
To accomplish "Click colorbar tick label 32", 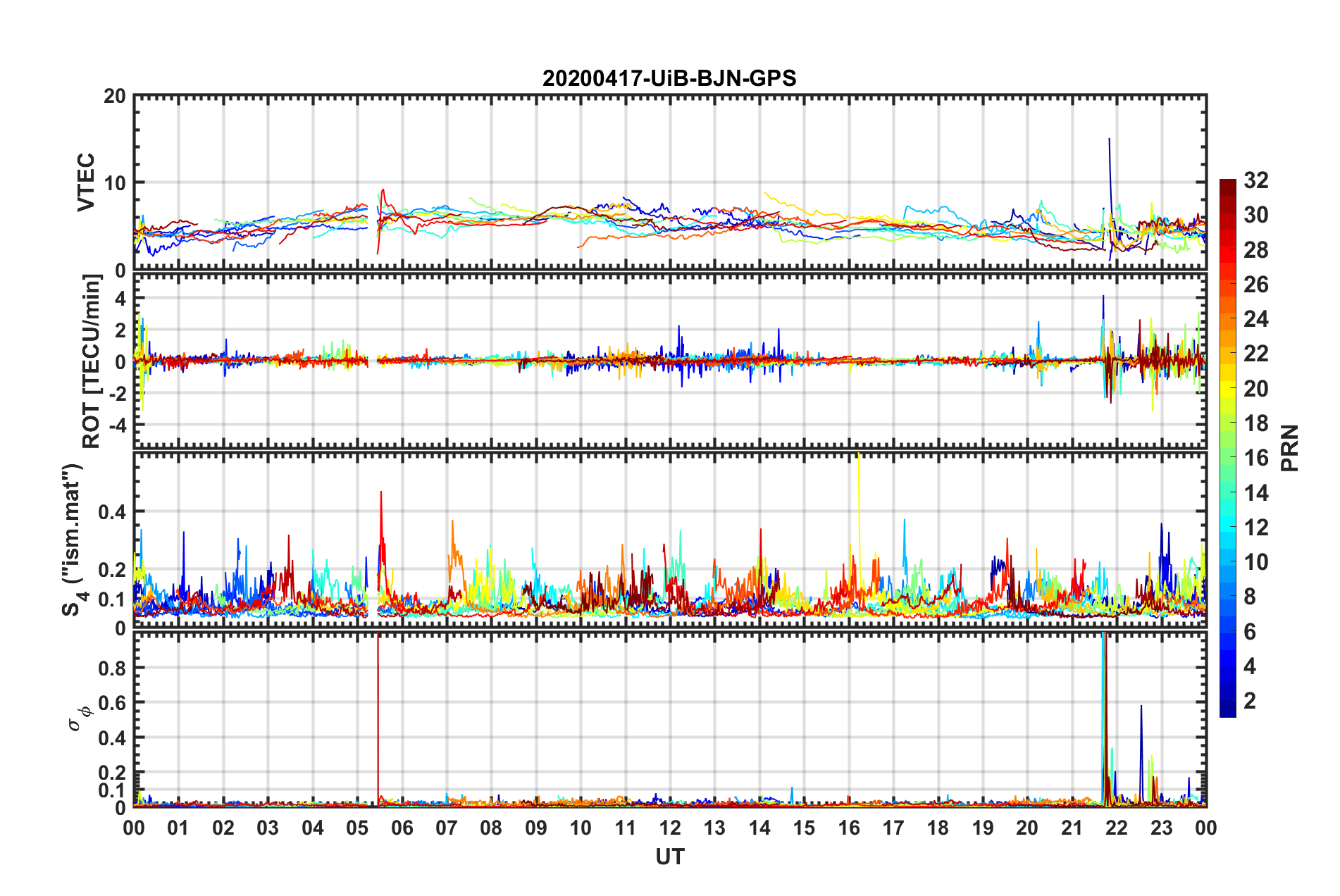I will click(1255, 180).
